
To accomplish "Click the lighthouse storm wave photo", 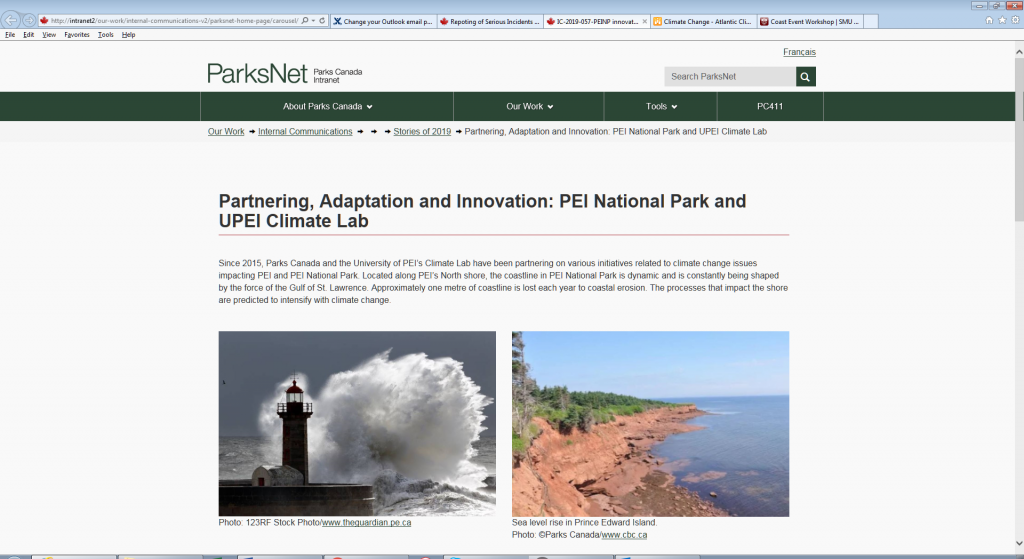I will click(x=357, y=424).
